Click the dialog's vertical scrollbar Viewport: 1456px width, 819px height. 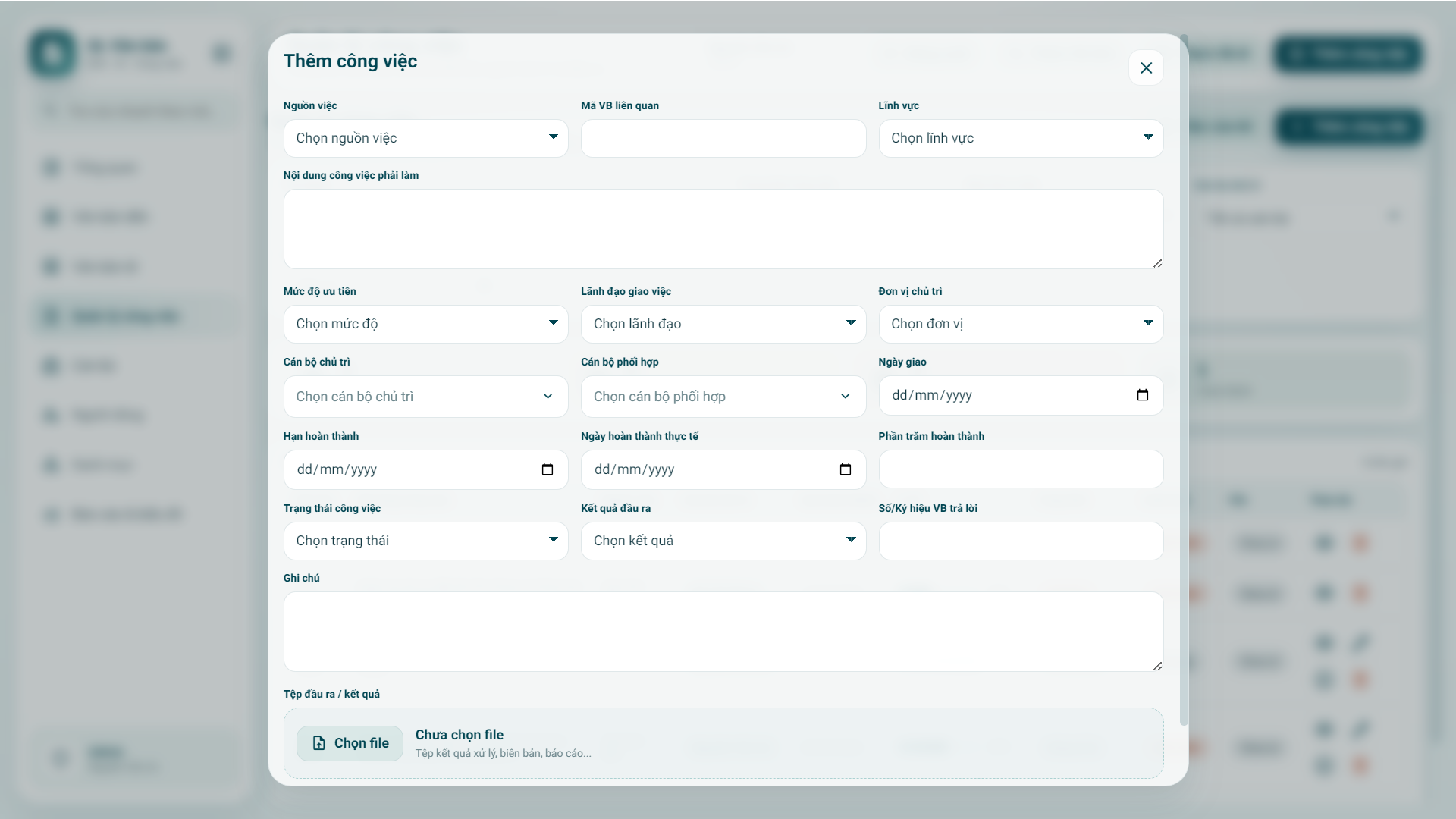pos(1184,379)
